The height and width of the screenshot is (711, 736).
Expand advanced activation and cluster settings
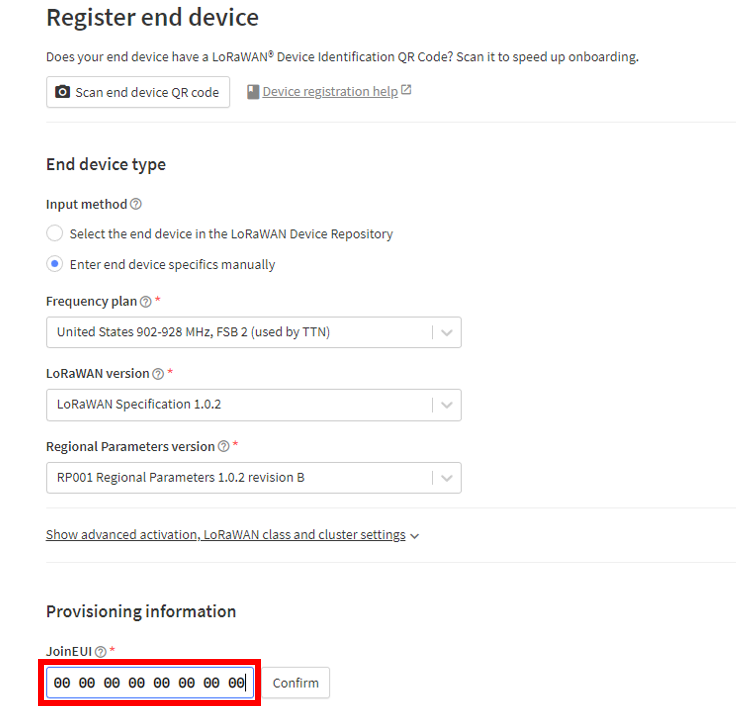coord(226,535)
